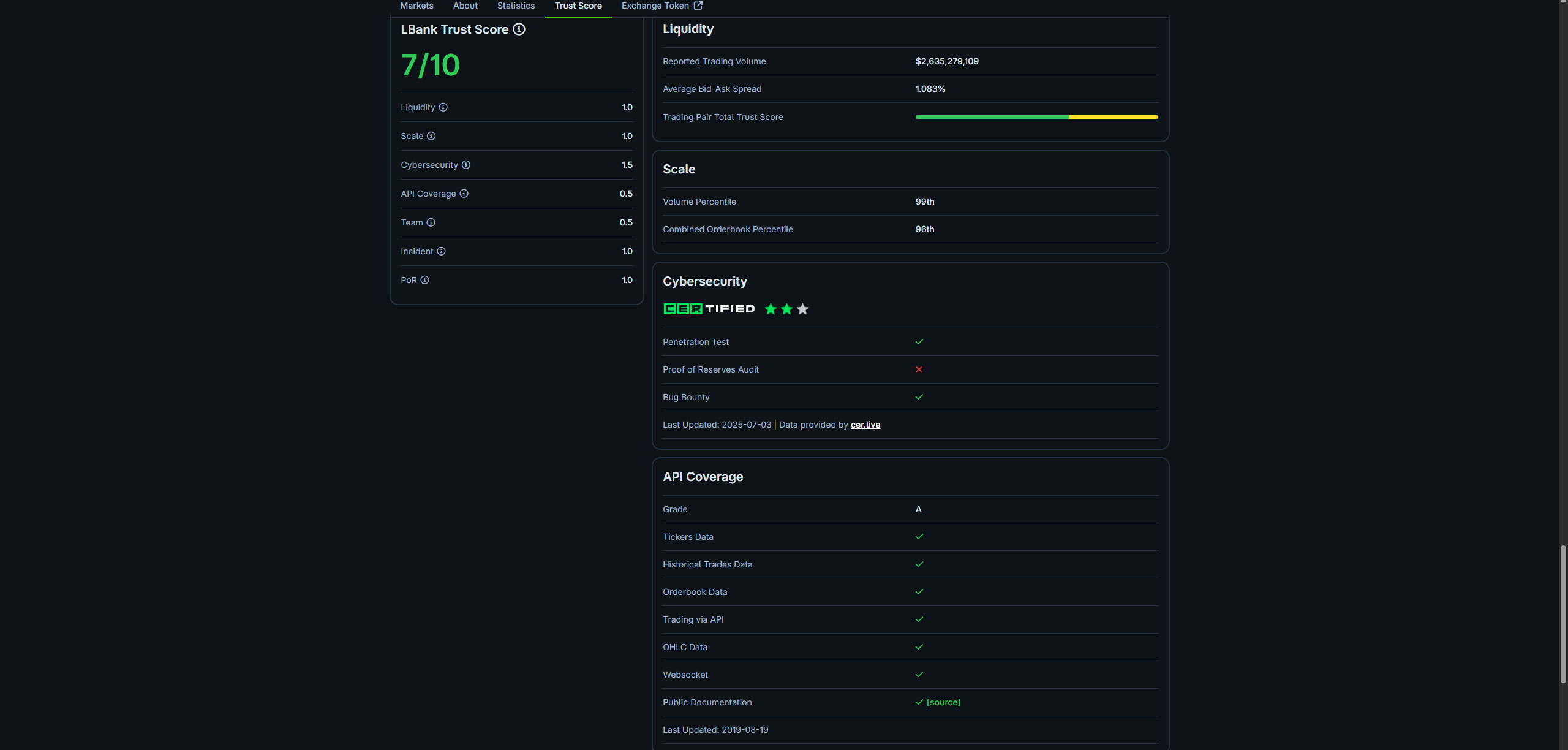
Task: Click the Public Documentation row label
Action: point(707,702)
